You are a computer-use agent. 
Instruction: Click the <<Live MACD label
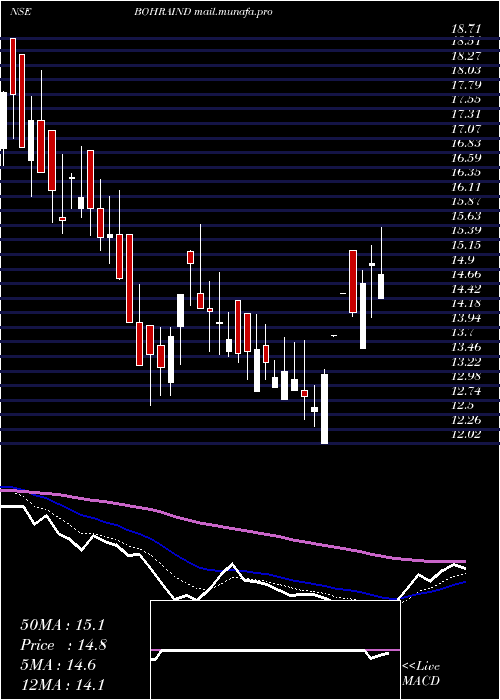point(421,674)
